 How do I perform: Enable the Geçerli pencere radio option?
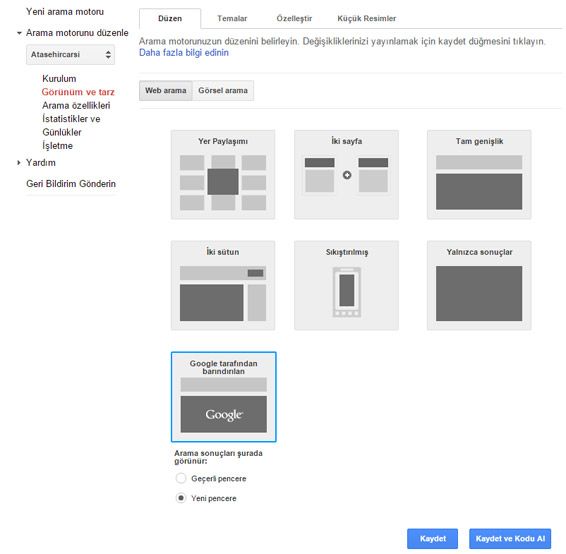181,478
